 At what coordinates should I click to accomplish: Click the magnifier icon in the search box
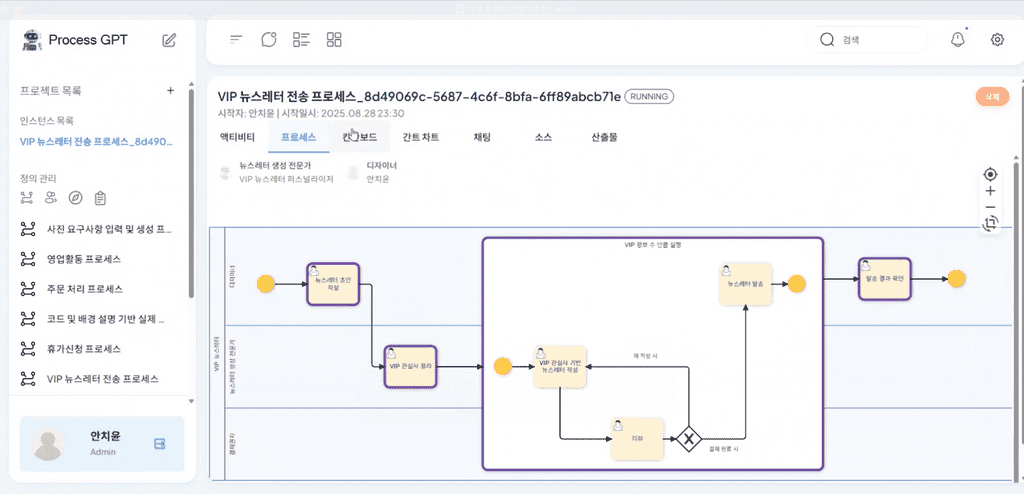827,40
